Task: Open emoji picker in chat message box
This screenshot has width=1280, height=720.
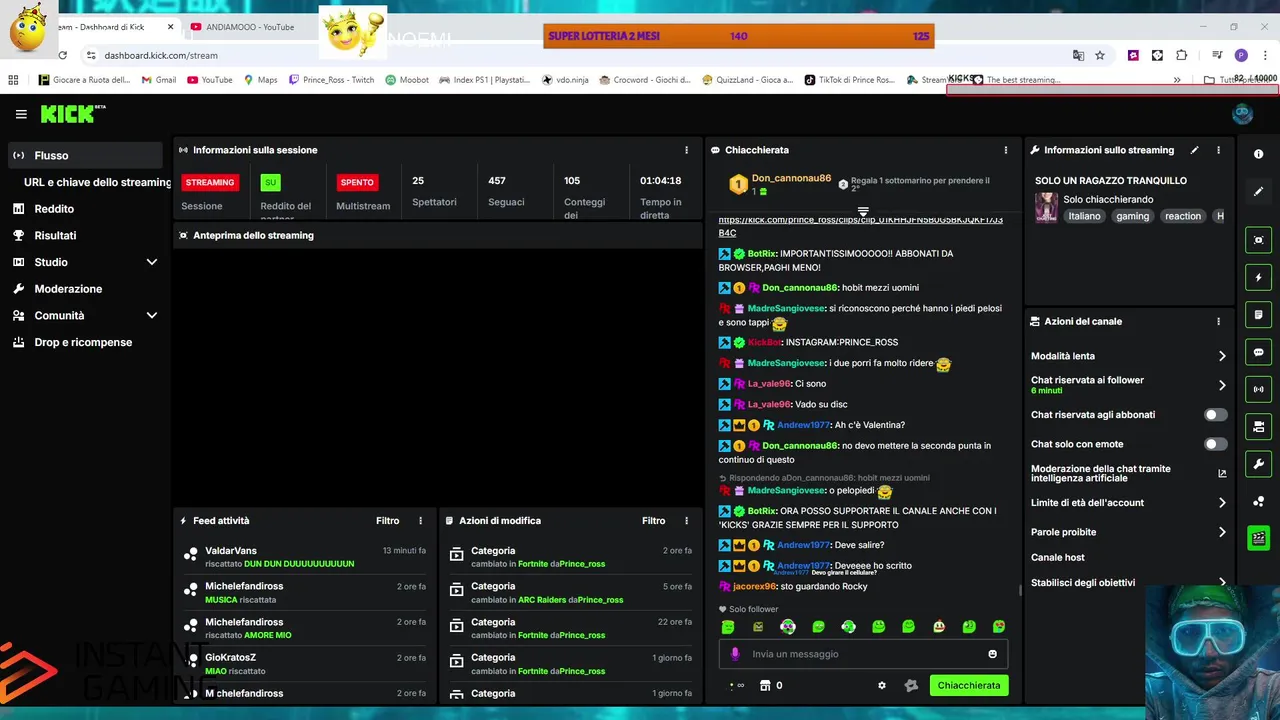Action: pyautogui.click(x=992, y=654)
